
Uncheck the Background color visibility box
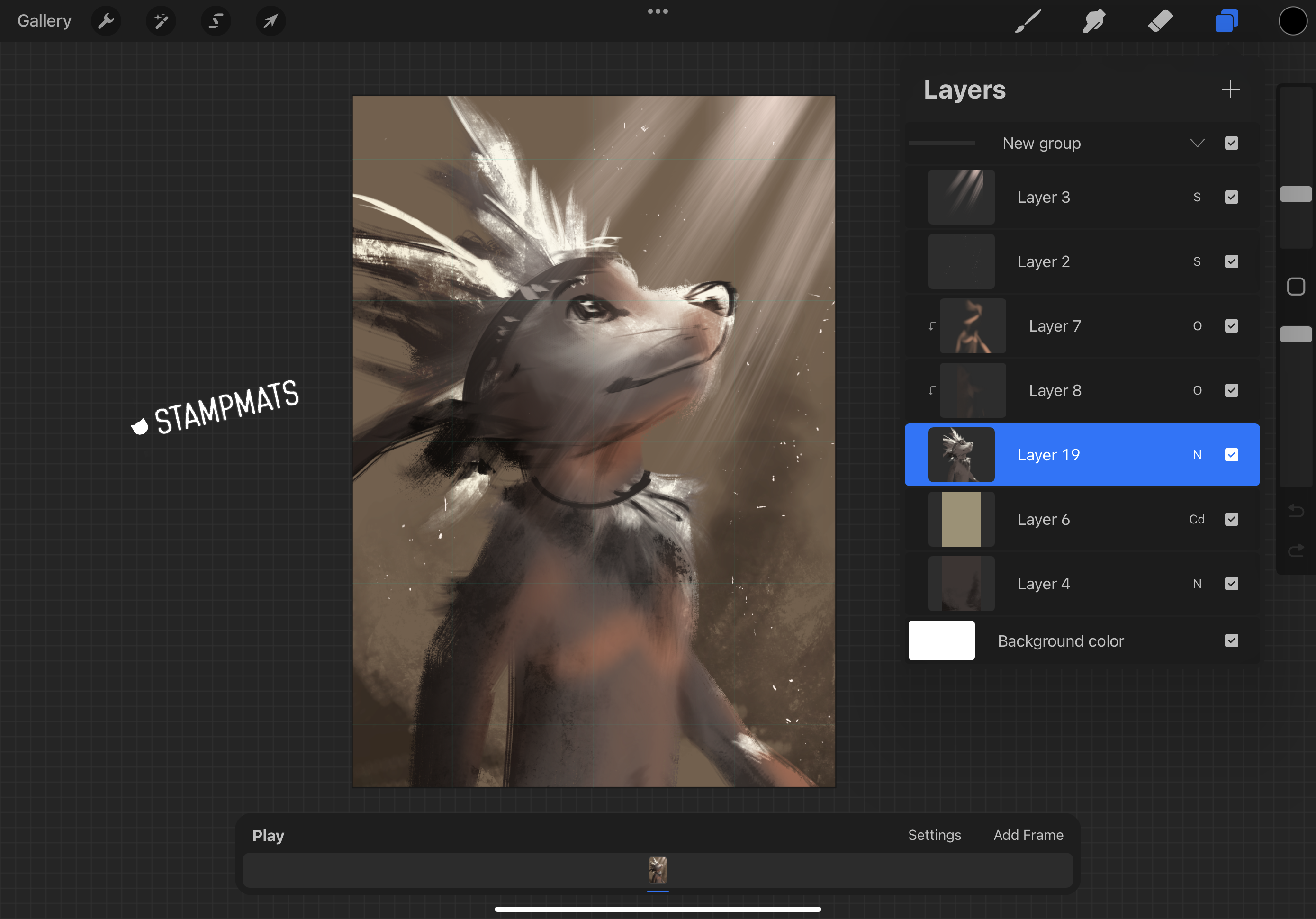pos(1231,640)
